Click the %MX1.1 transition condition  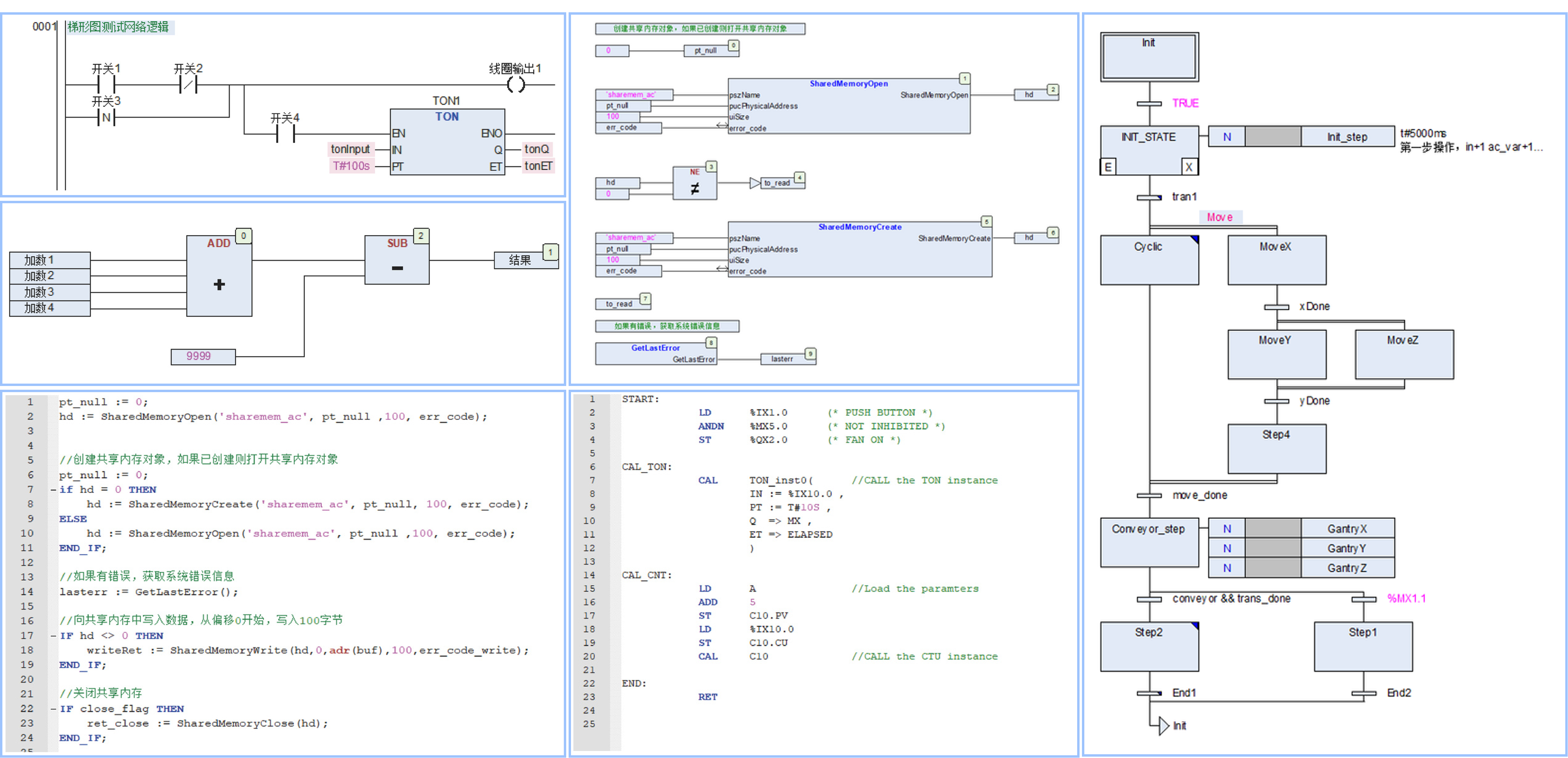tap(1406, 599)
